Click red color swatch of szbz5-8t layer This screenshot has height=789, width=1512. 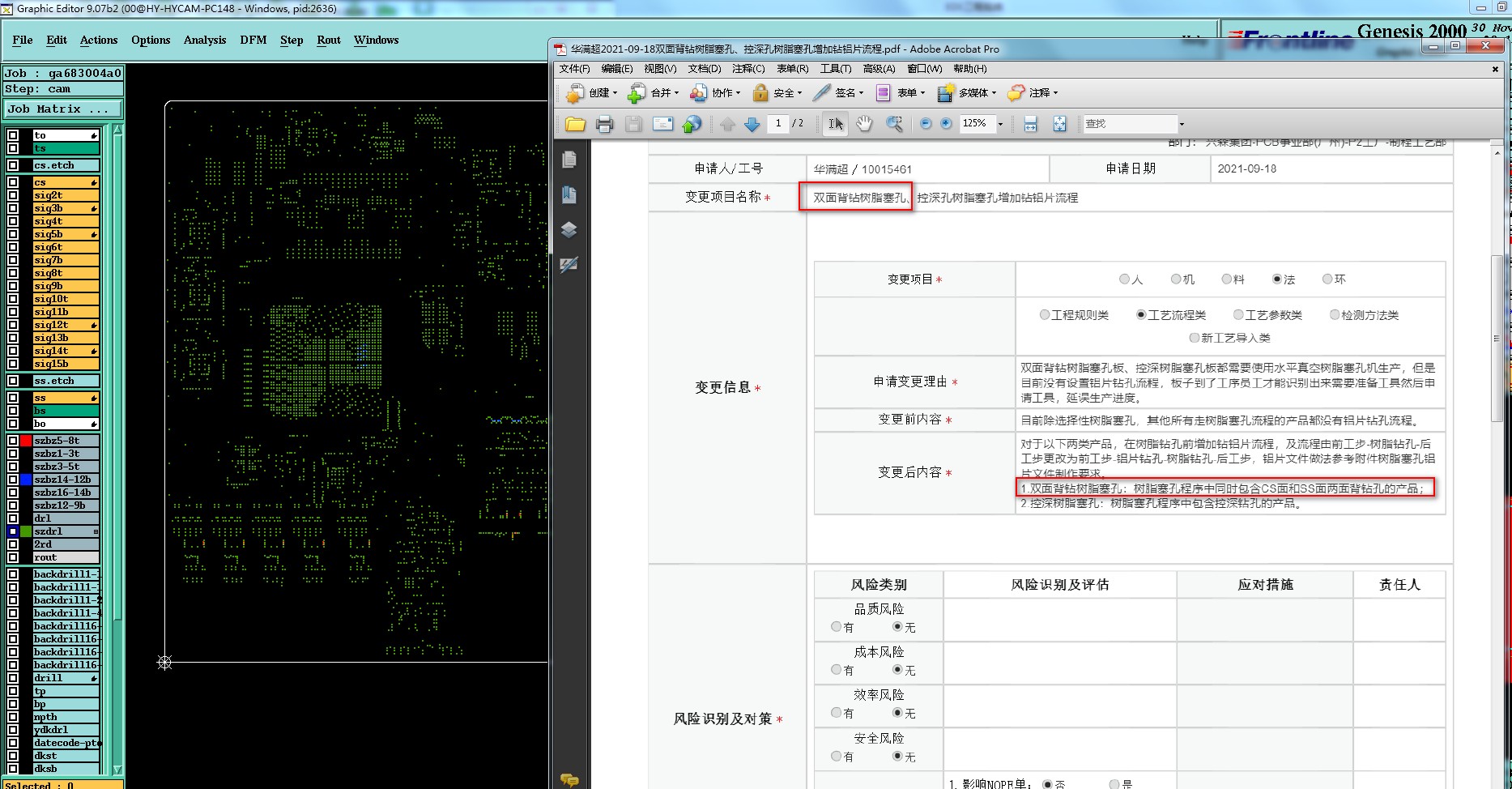26,441
